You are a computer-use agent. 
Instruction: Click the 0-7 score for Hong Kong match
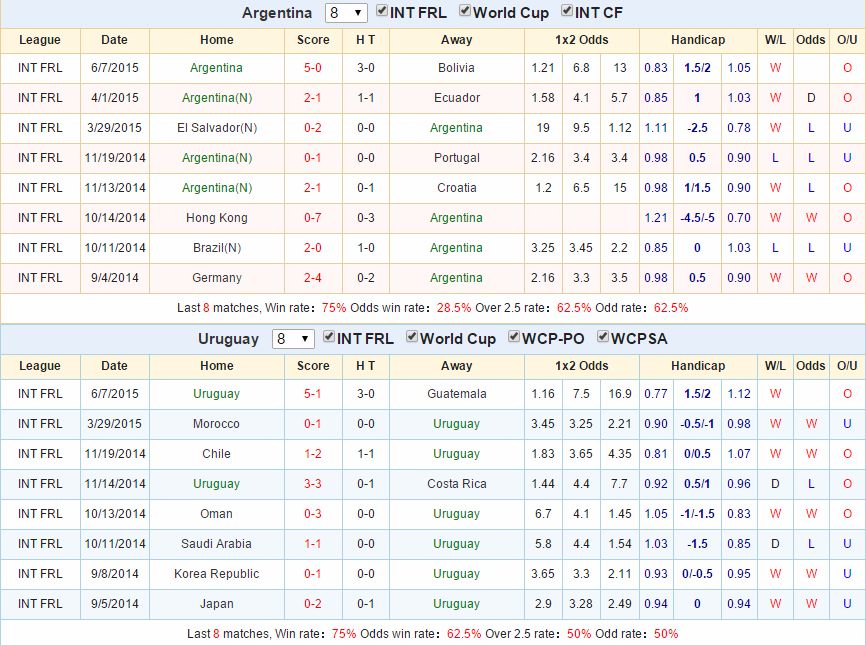(x=313, y=218)
